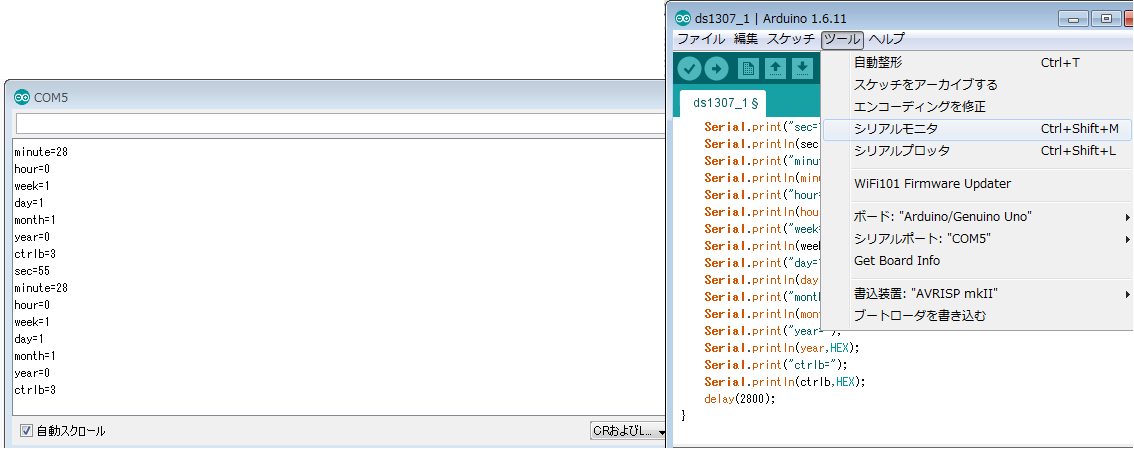
Task: Open the CRおよびL line ending dropdown
Action: click(629, 432)
